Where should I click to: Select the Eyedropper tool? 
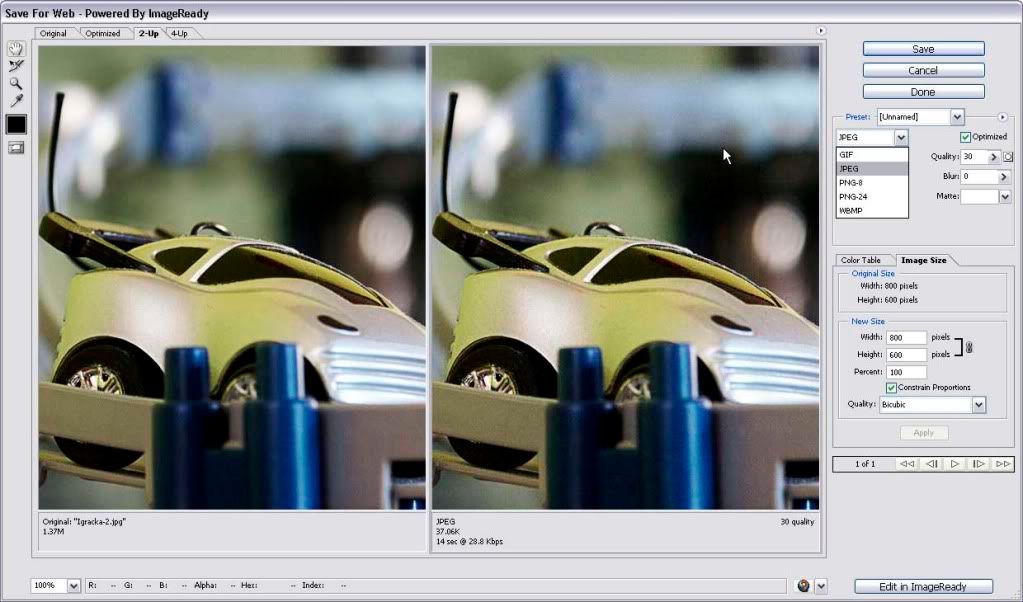click(x=16, y=101)
